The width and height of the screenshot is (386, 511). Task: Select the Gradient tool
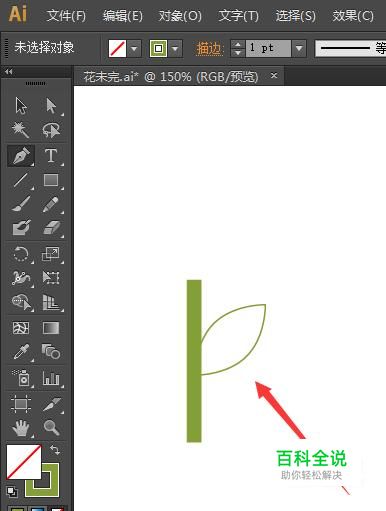(x=51, y=328)
